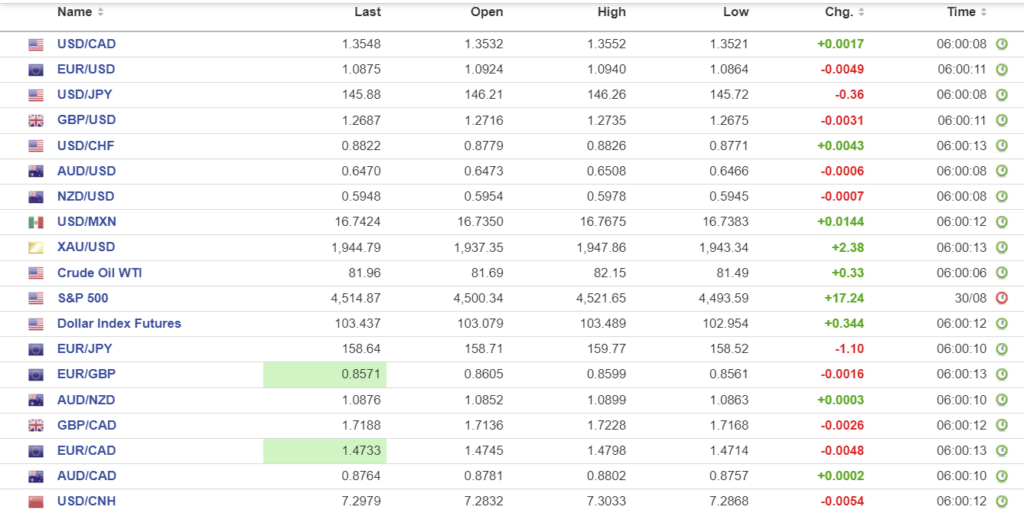This screenshot has width=1024, height=523.
Task: Click the Mexico flag beside USD/MXN
Action: (36, 222)
